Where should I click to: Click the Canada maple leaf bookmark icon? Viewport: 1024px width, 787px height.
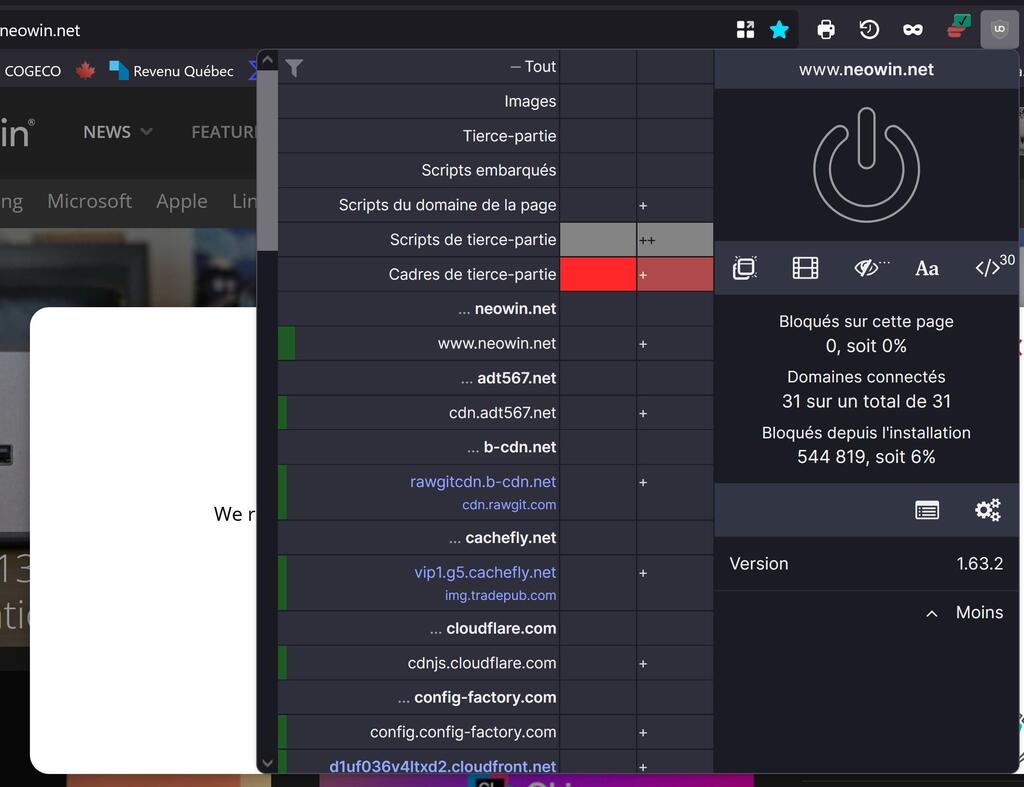tap(85, 71)
